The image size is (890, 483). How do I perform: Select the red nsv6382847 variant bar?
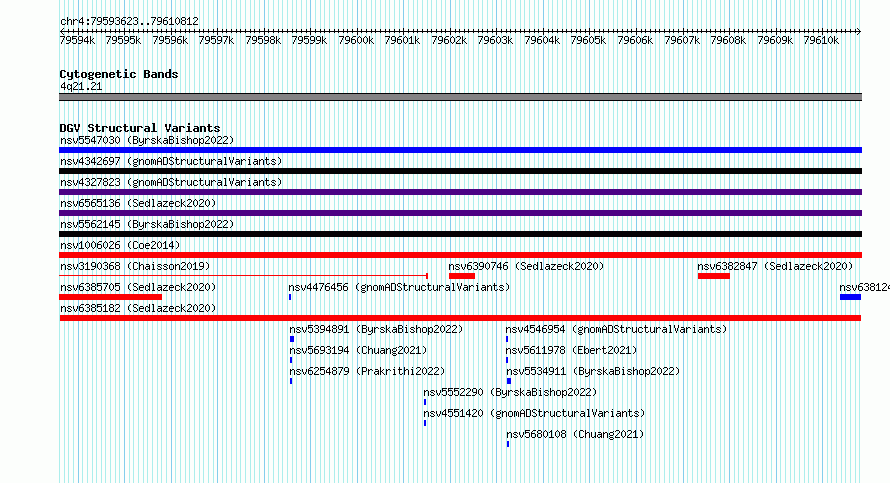click(x=714, y=276)
